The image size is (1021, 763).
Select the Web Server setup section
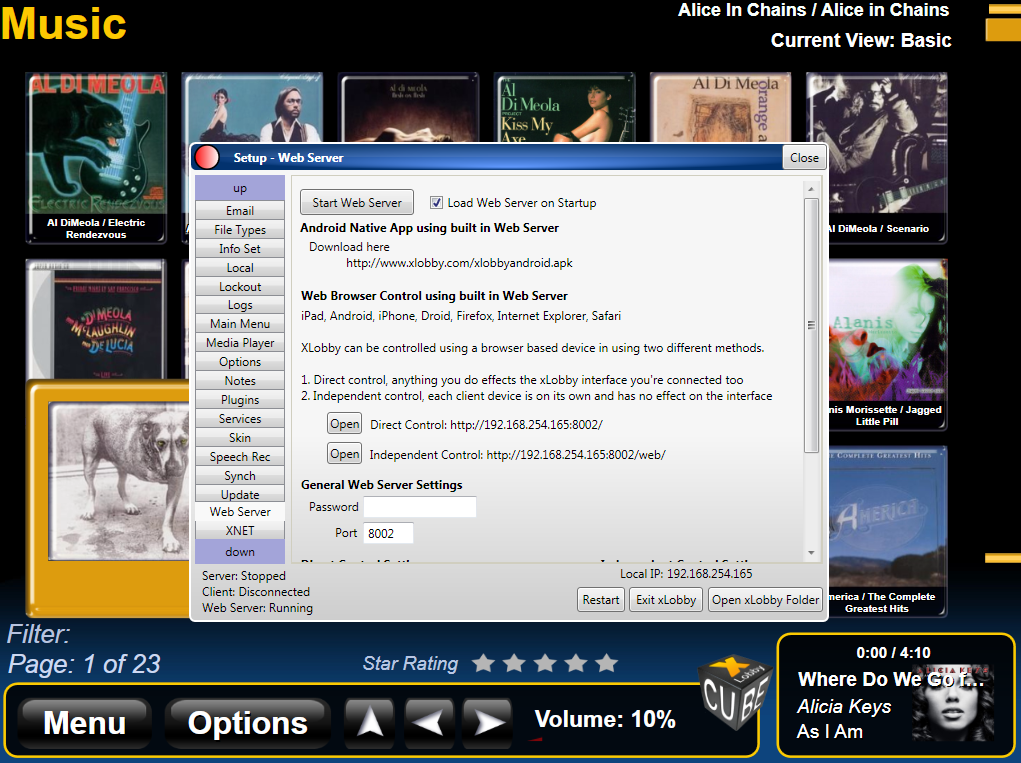point(240,512)
